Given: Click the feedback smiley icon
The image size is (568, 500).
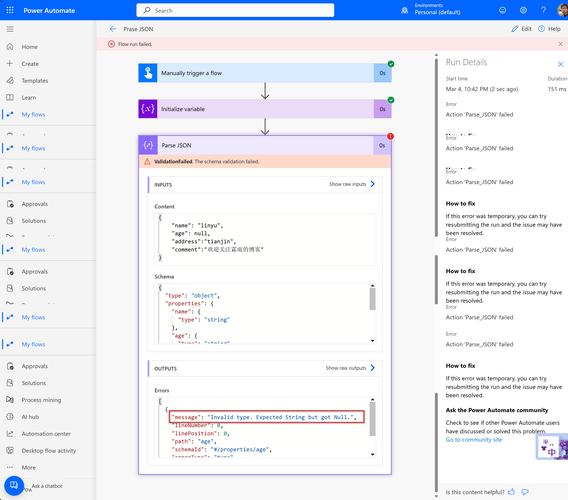Looking at the screenshot, I should tap(502, 10).
